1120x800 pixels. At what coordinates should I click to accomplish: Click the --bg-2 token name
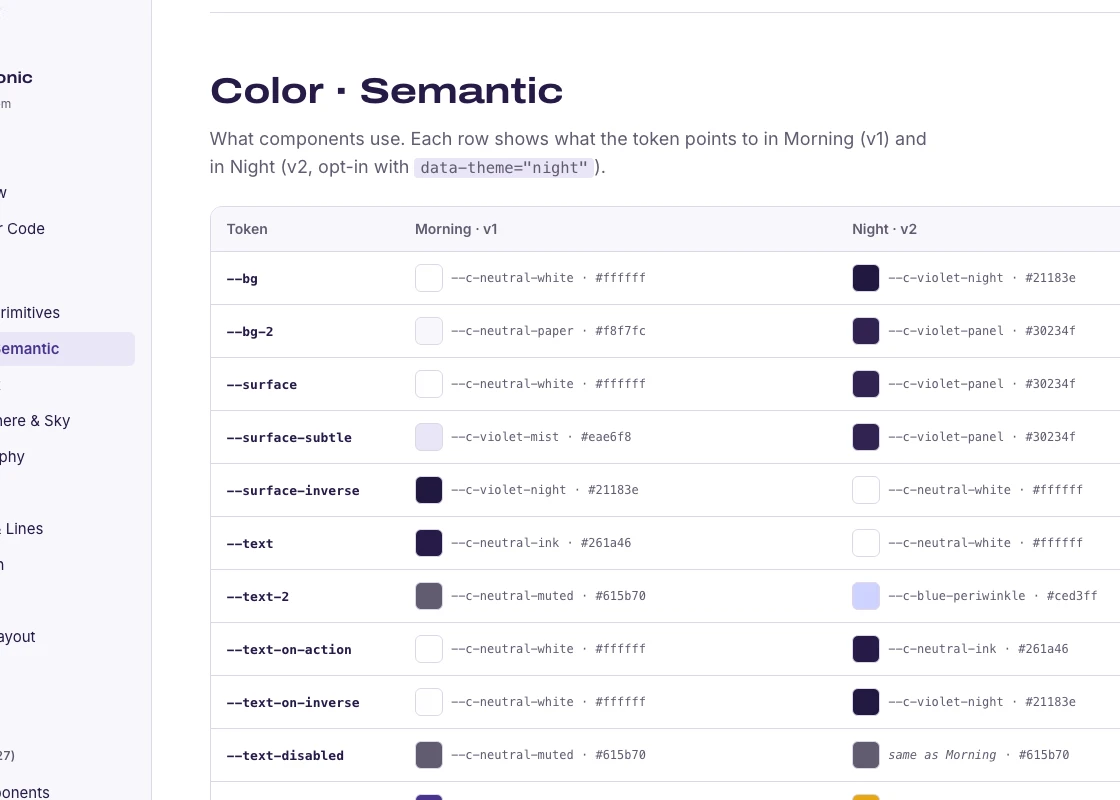pyautogui.click(x=250, y=331)
